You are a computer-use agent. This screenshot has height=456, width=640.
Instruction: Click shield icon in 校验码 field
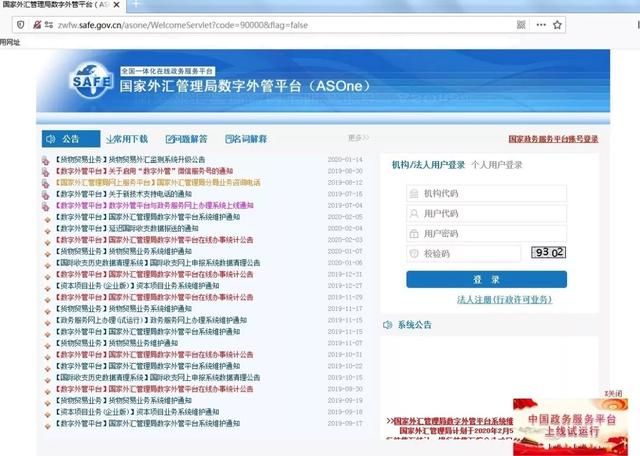[x=414, y=254]
